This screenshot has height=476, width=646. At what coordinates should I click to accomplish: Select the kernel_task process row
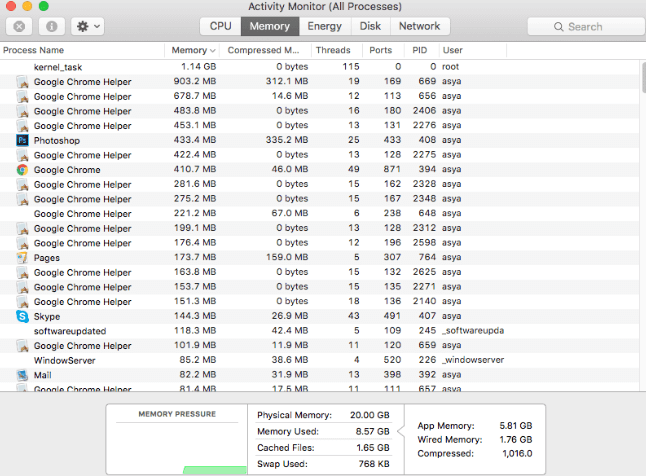319,67
